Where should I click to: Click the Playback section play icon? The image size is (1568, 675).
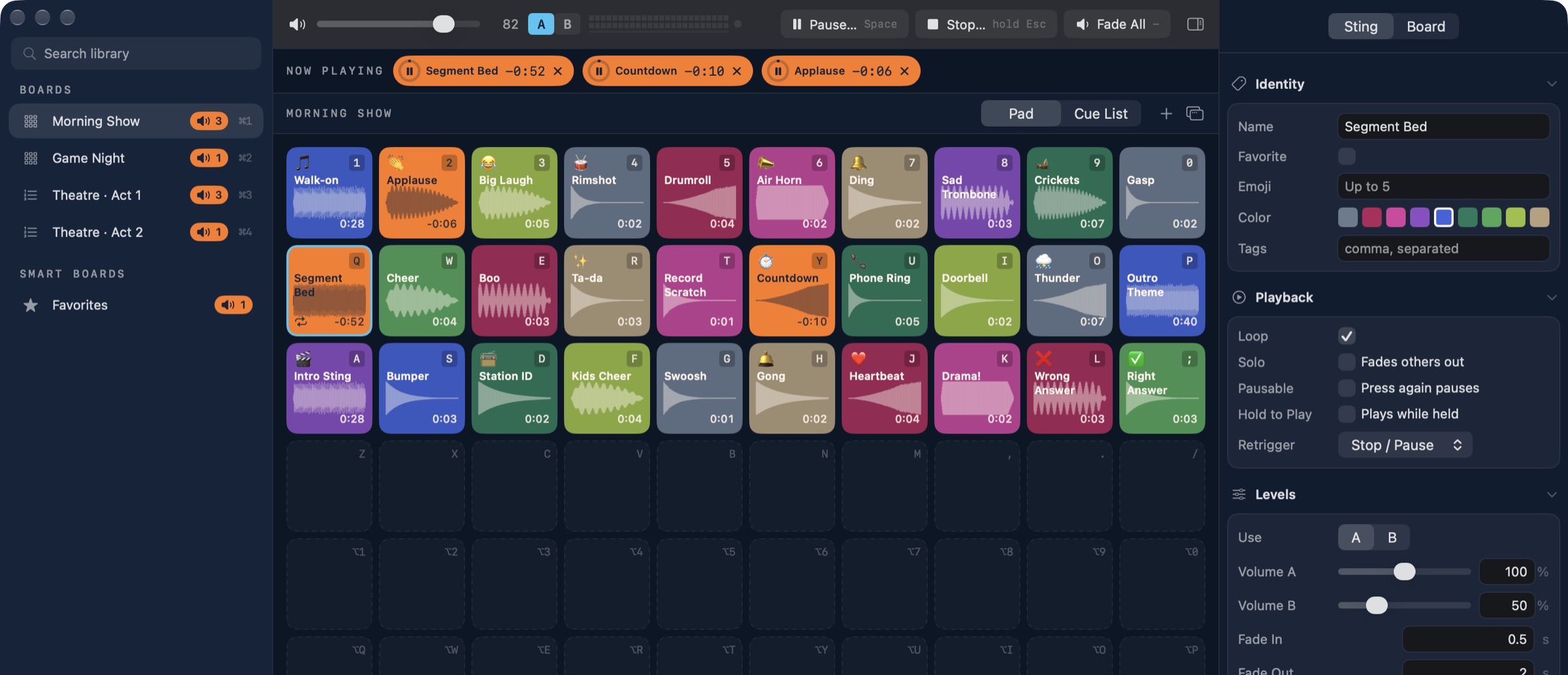click(x=1239, y=297)
